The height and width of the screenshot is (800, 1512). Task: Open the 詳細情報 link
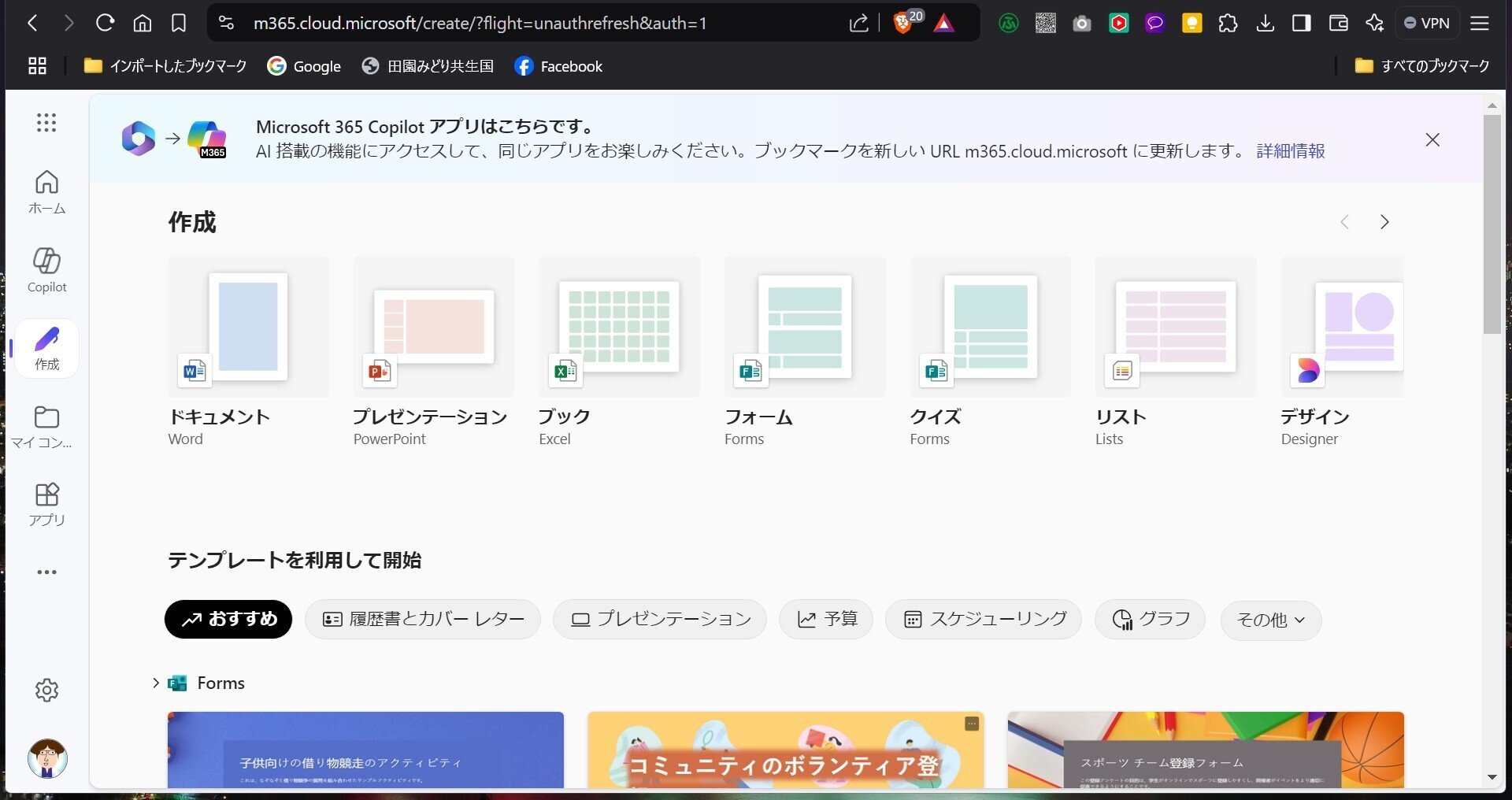pos(1291,151)
